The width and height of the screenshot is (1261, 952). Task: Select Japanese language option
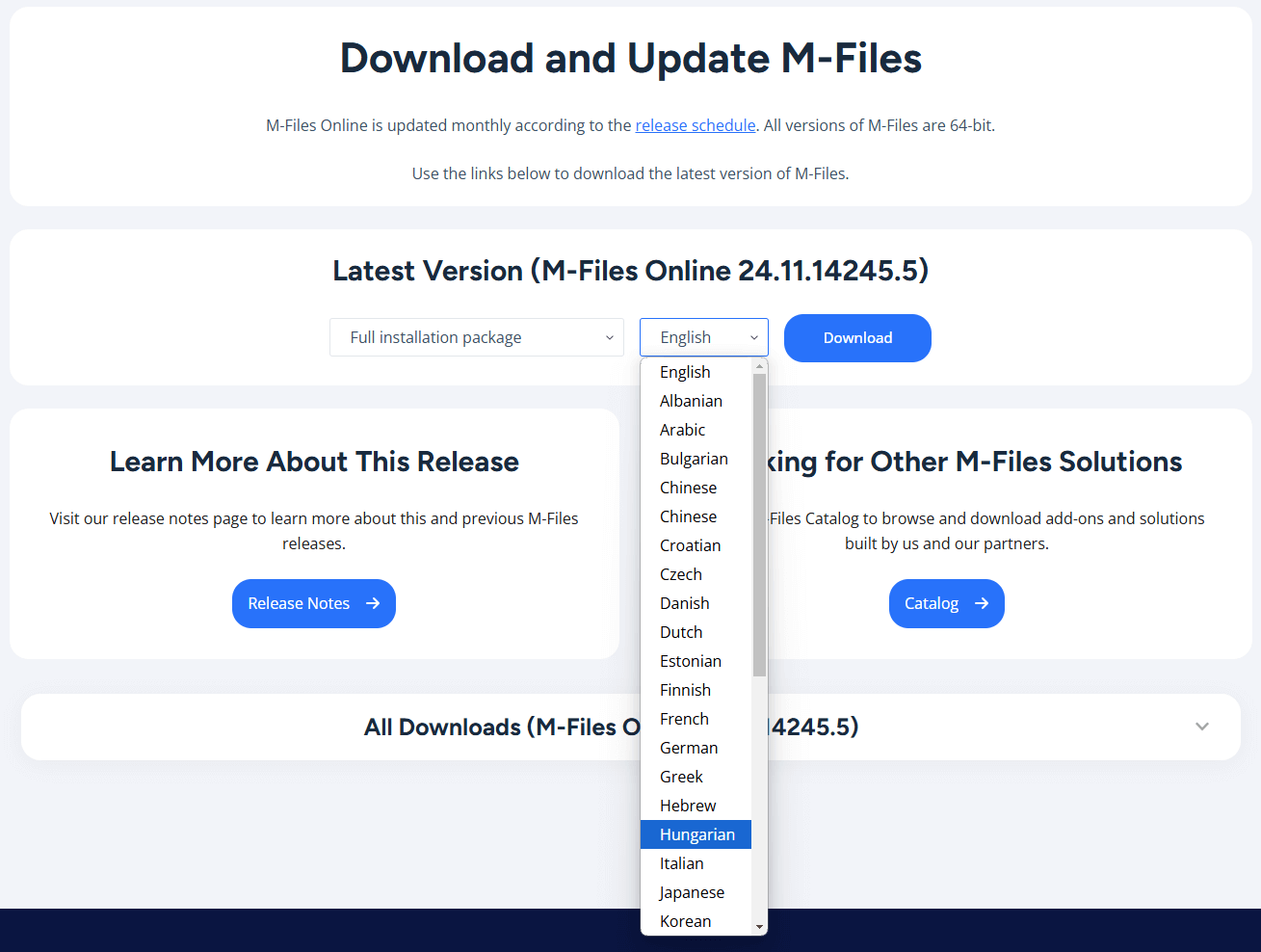click(x=696, y=892)
